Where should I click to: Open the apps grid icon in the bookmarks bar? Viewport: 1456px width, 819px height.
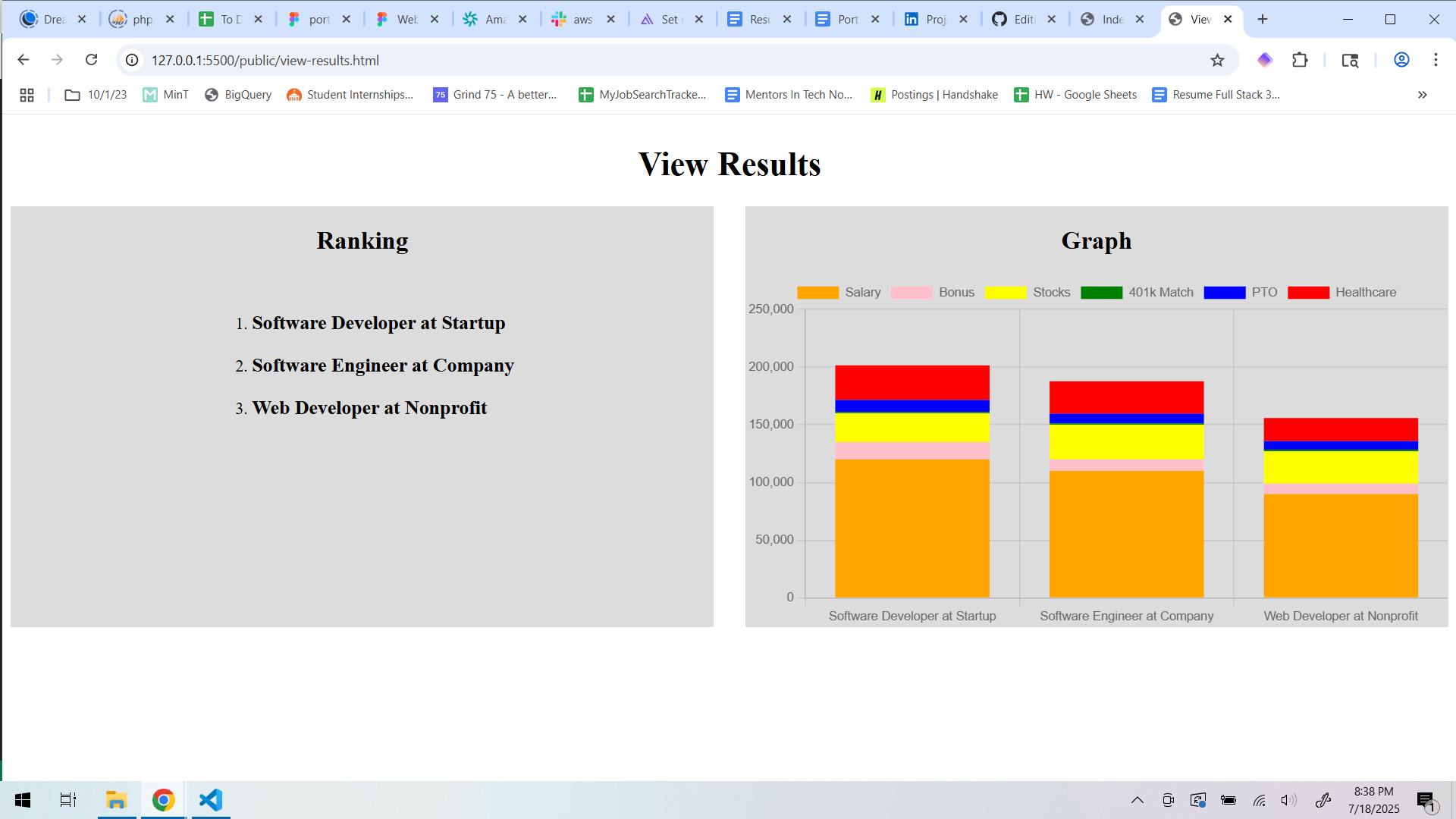coord(27,95)
